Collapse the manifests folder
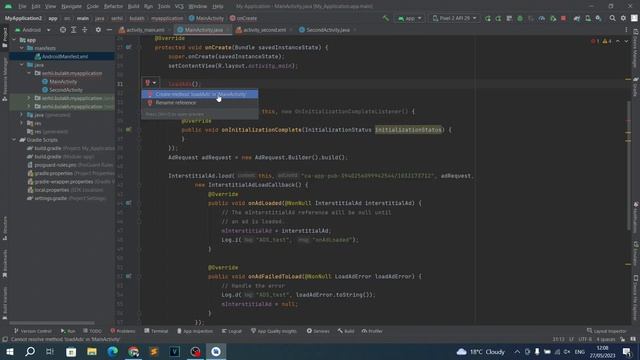 pyautogui.click(x=22, y=48)
